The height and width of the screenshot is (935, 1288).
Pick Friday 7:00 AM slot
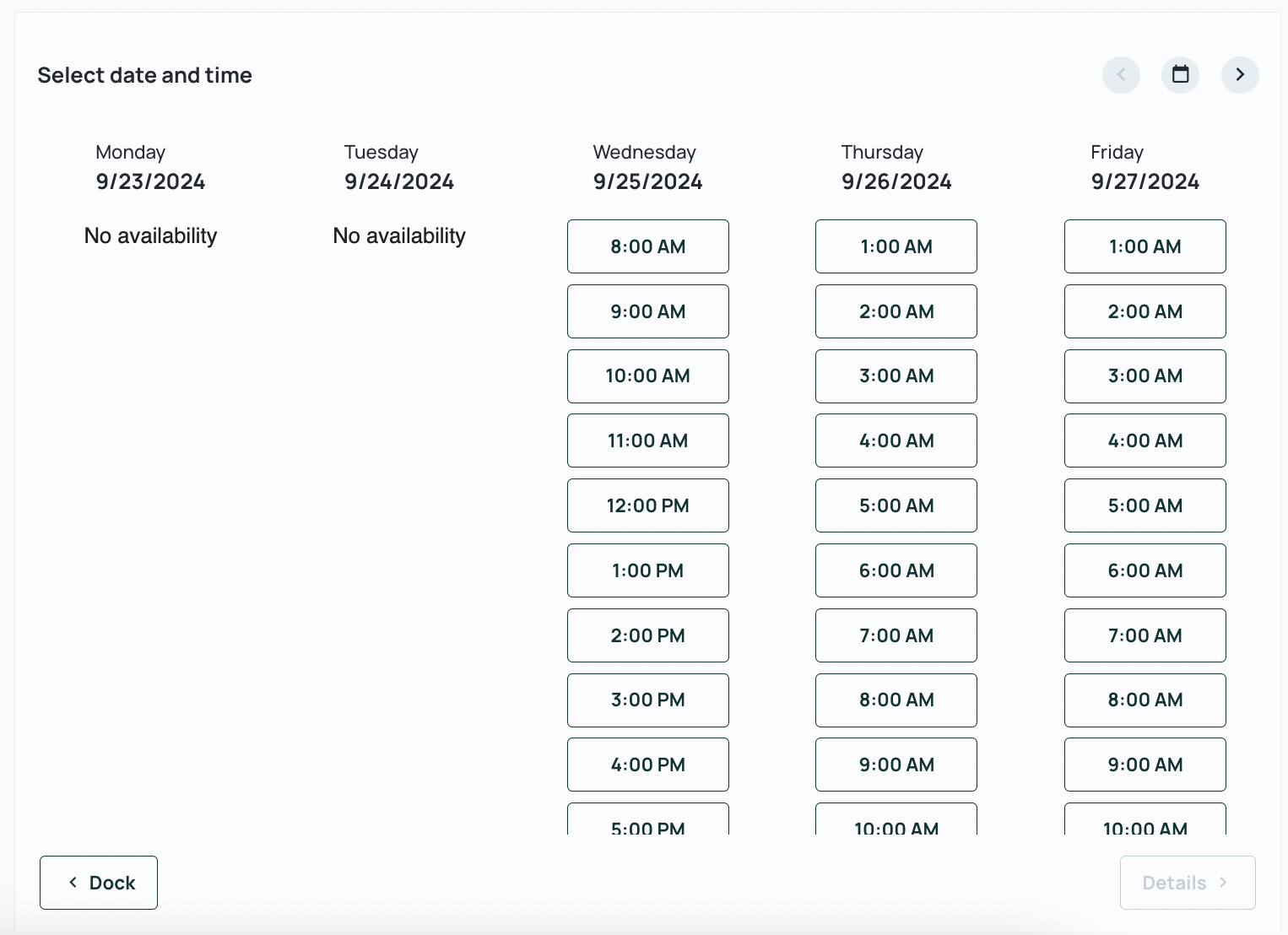point(1145,635)
